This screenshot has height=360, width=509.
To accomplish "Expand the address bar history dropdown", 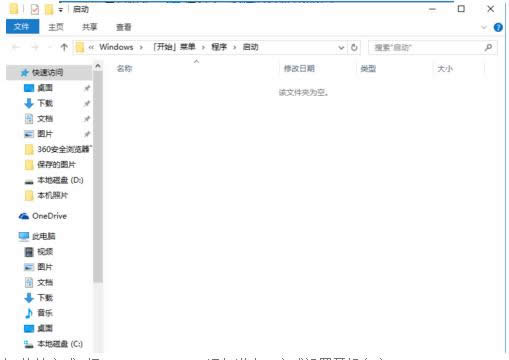I will pyautogui.click(x=341, y=47).
